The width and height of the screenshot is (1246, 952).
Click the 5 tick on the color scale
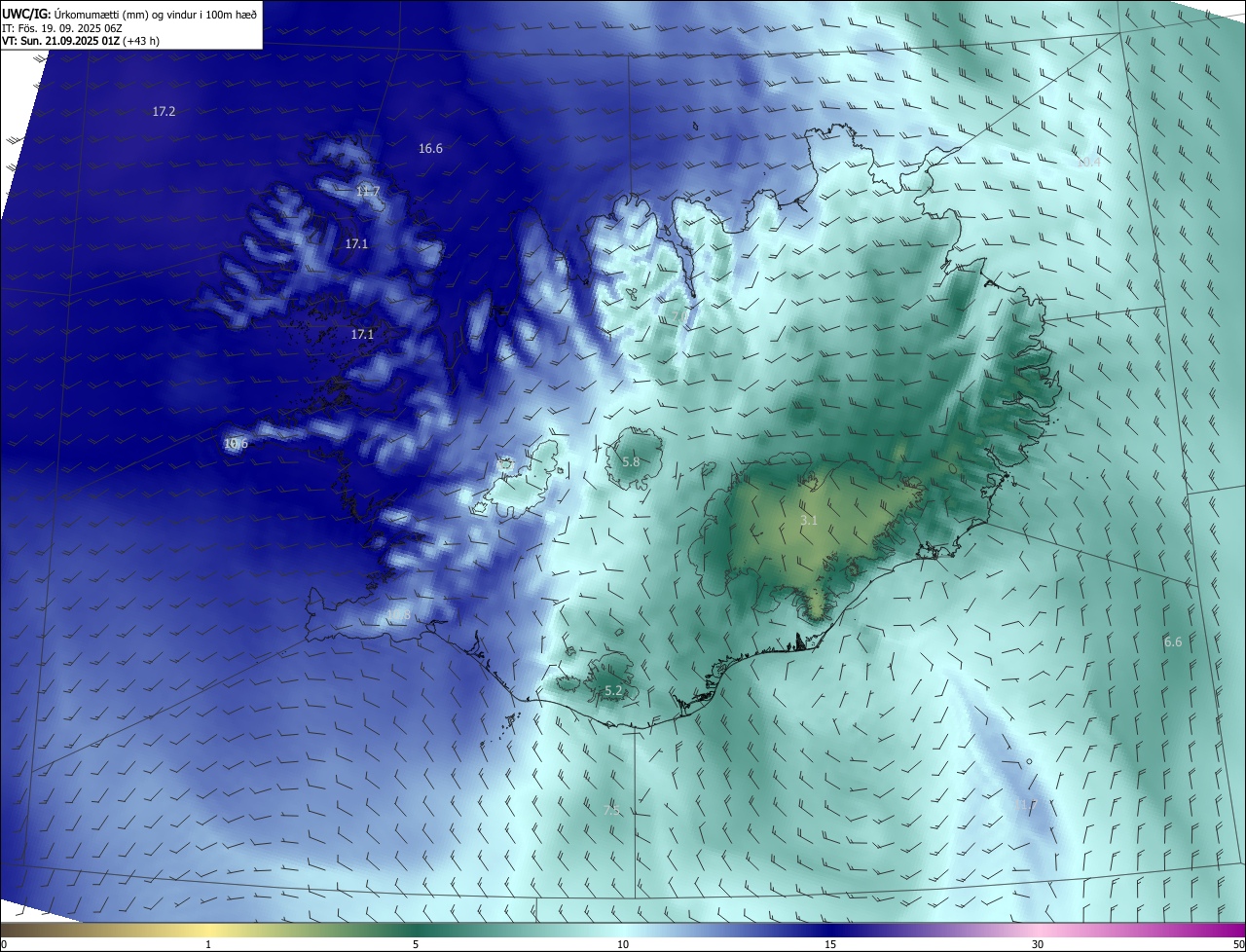coord(416,944)
